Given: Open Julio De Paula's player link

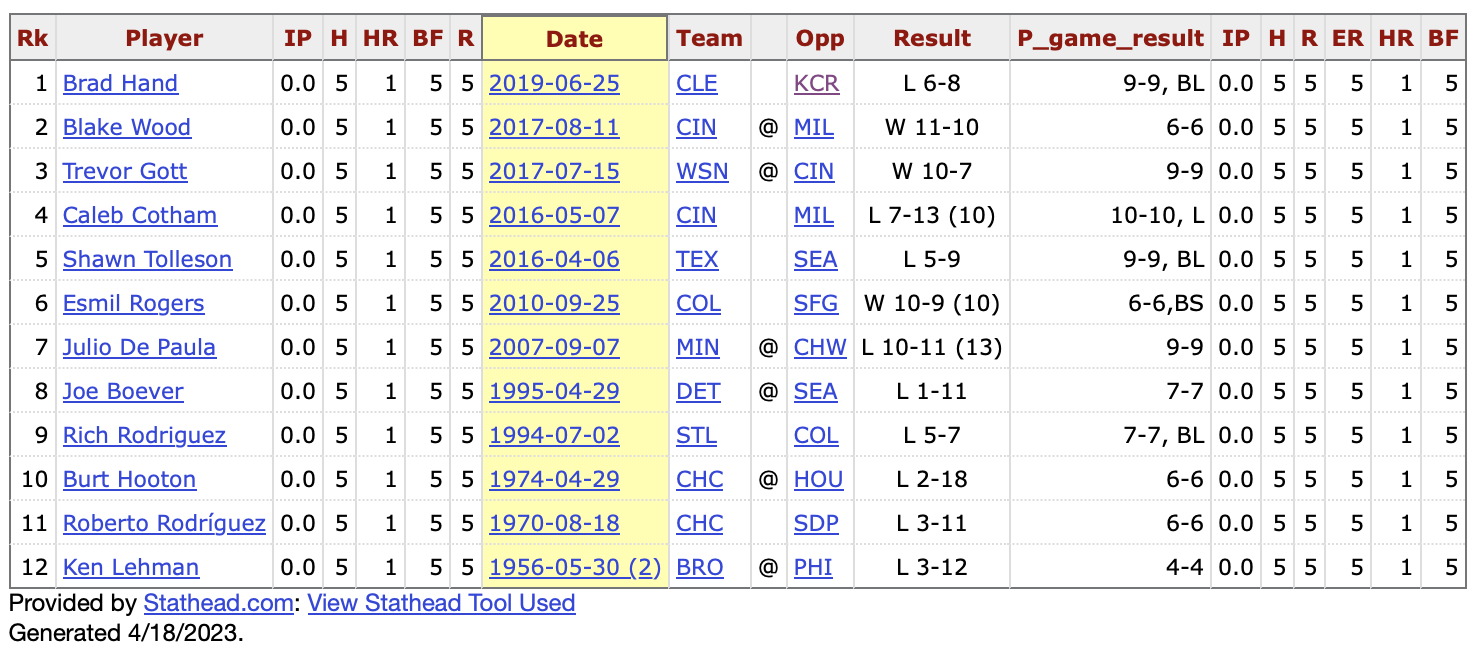Looking at the screenshot, I should [x=139, y=347].
